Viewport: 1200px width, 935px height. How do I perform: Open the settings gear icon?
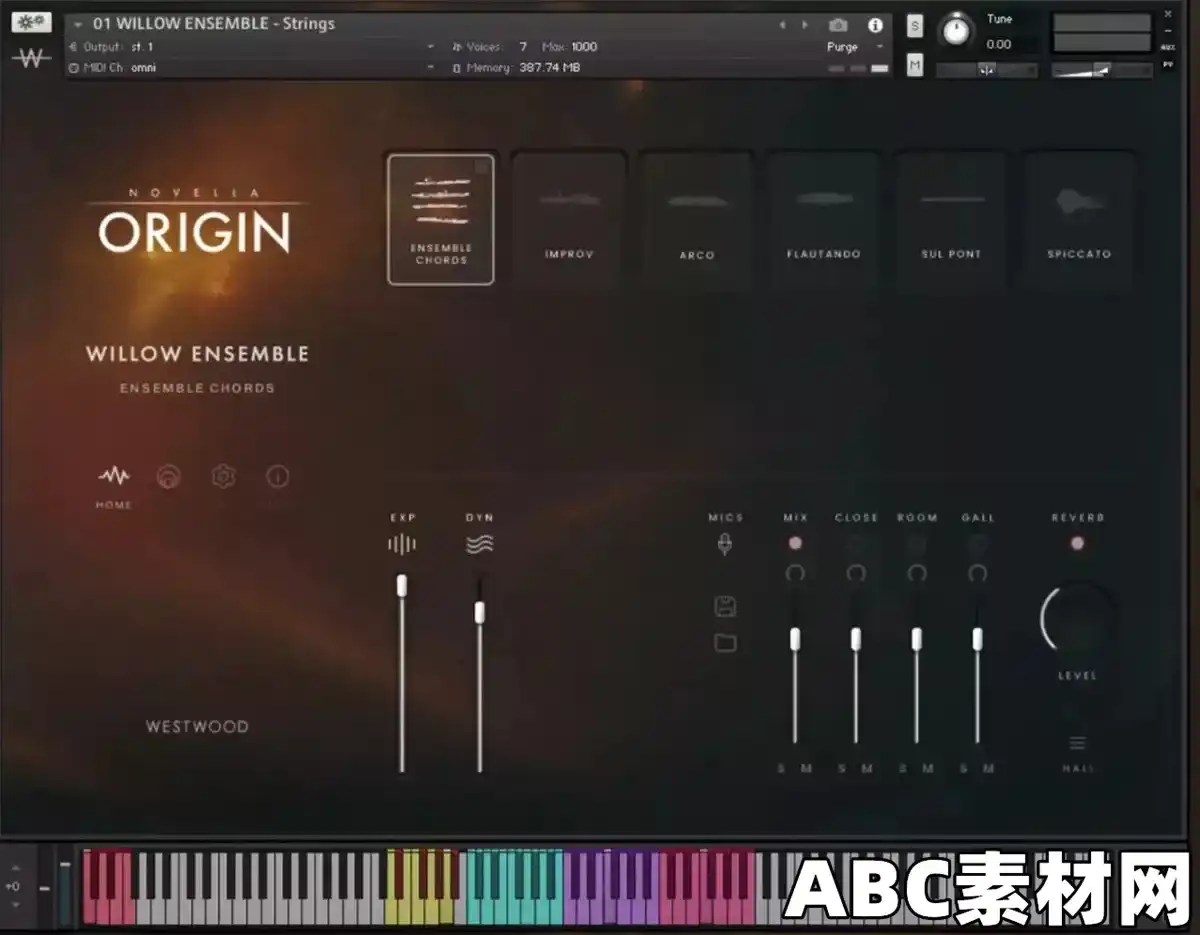[223, 478]
